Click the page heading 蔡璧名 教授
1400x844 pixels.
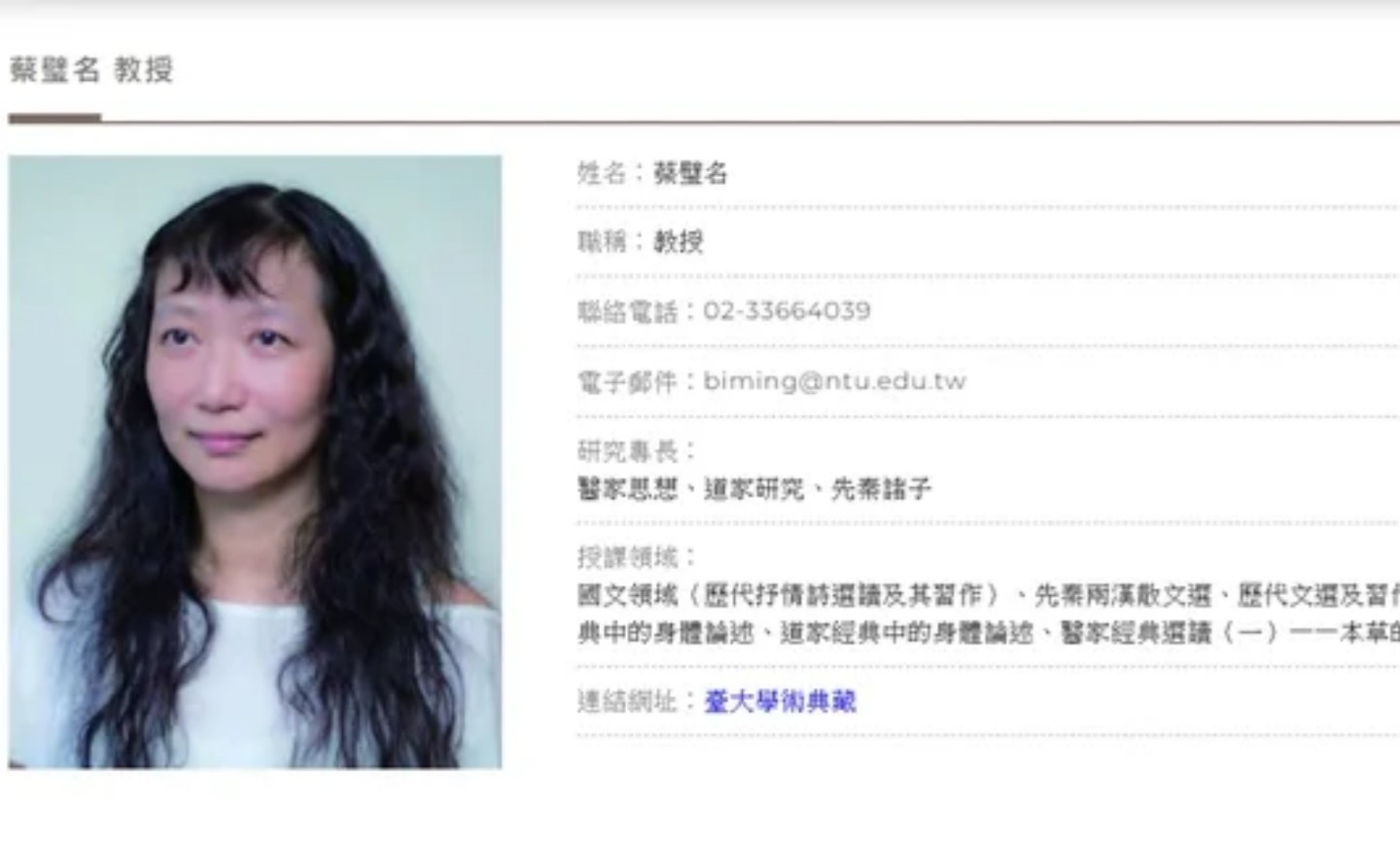[91, 70]
